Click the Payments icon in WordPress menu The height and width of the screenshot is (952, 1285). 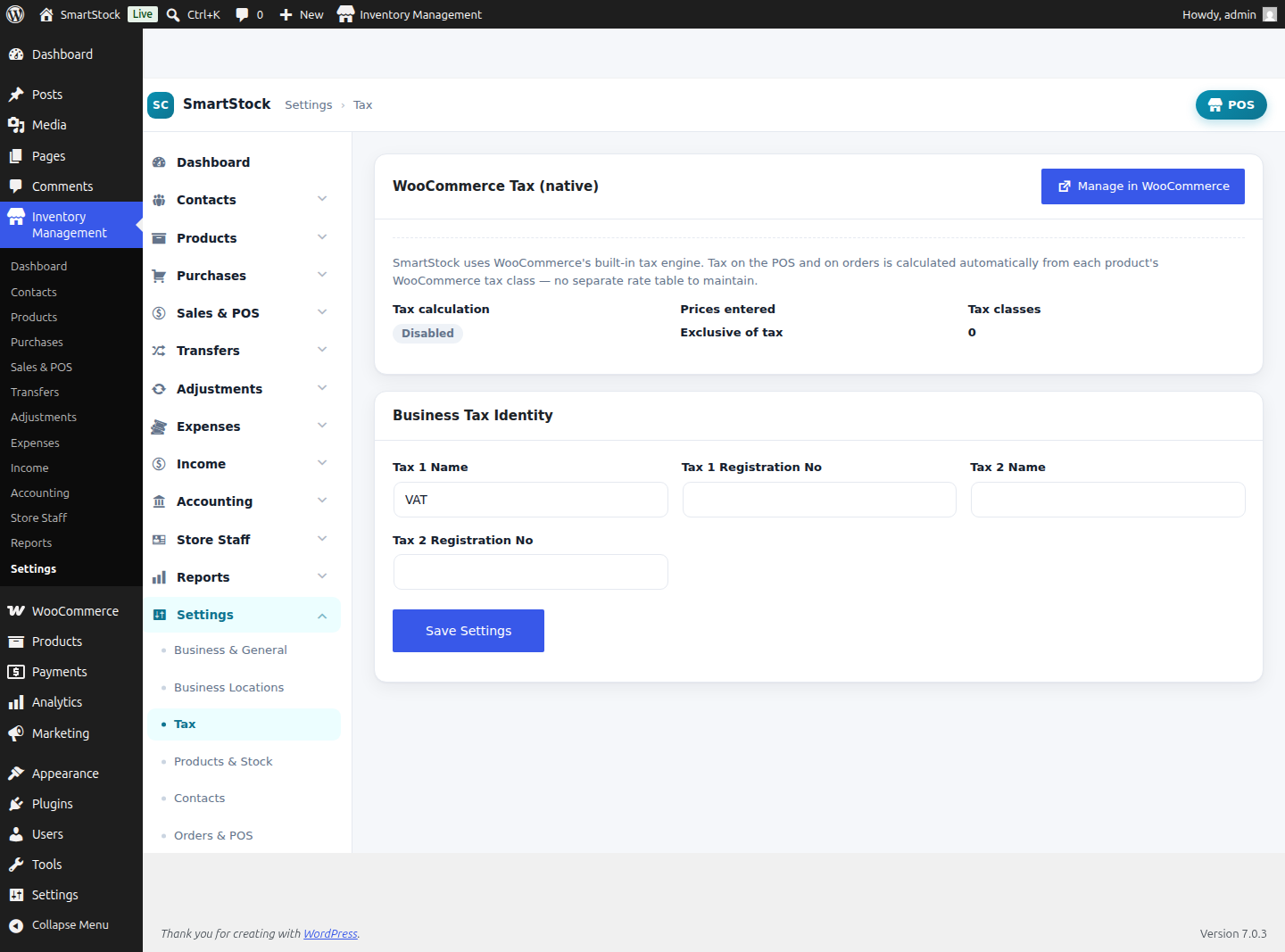point(16,672)
